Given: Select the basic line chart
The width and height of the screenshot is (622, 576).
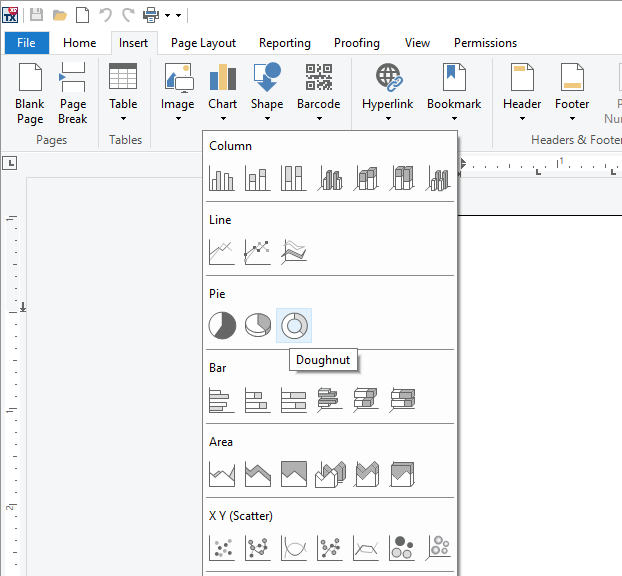Looking at the screenshot, I should click(222, 252).
